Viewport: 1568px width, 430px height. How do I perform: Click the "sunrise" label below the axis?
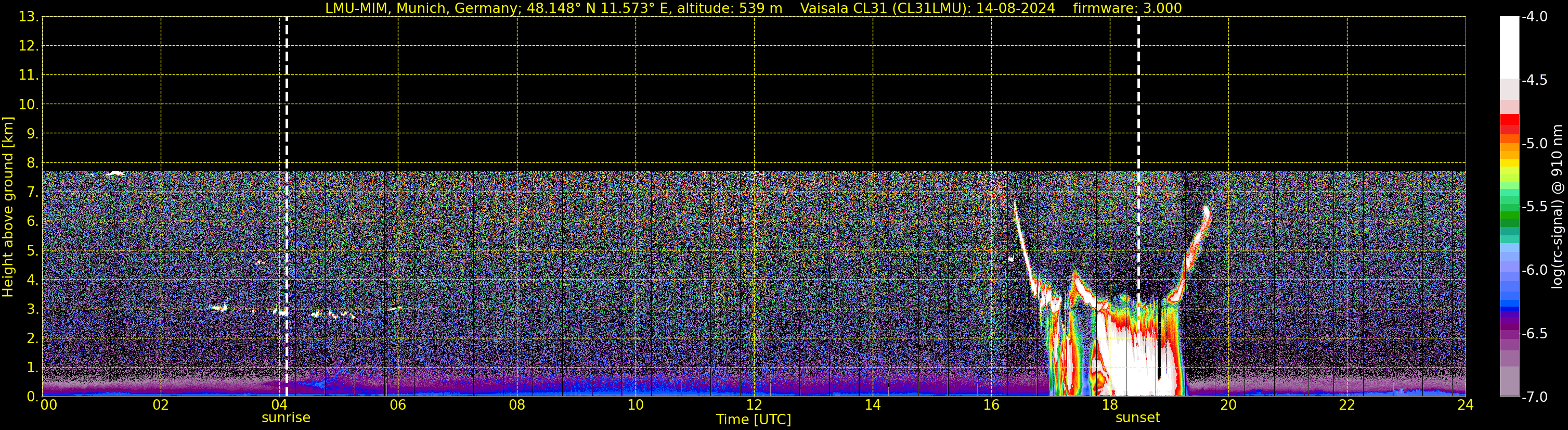tap(286, 418)
